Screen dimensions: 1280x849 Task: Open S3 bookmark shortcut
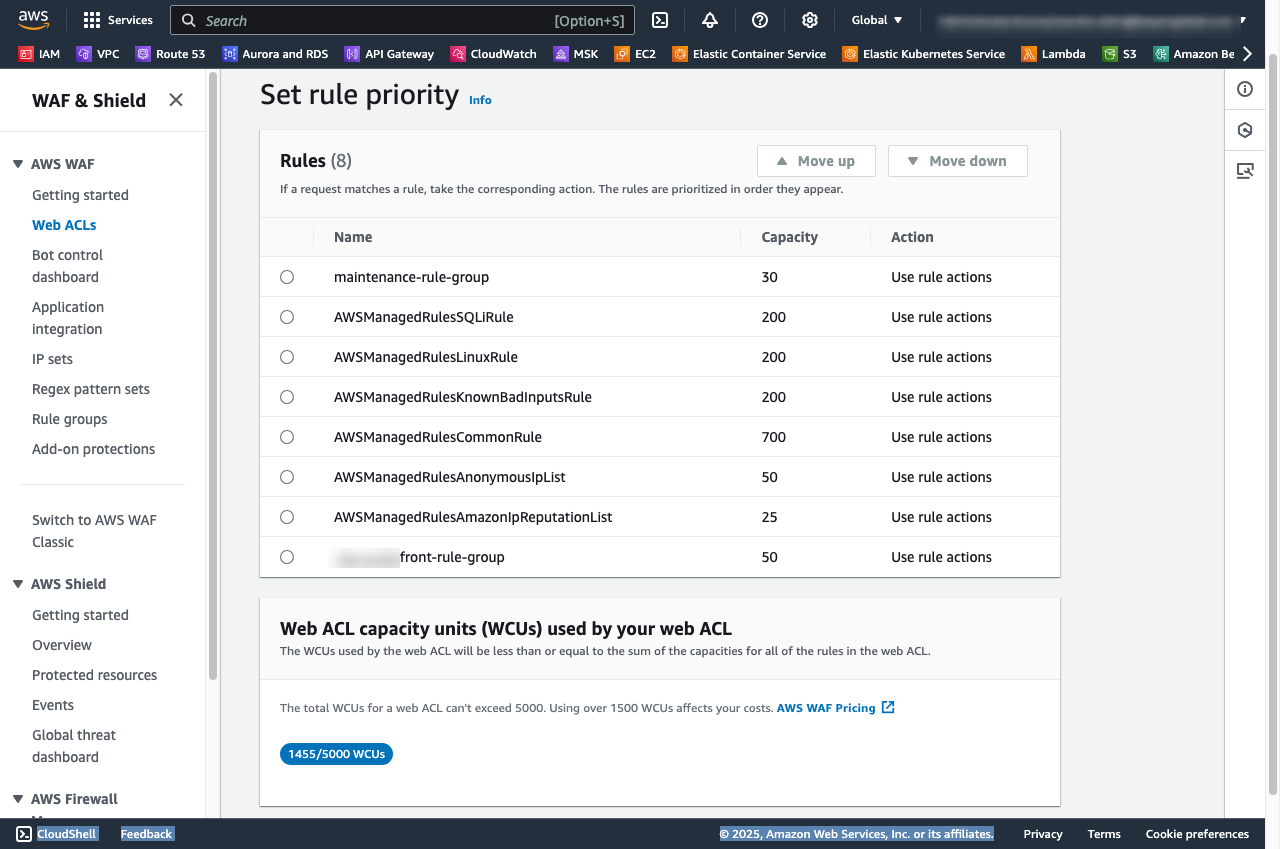1119,54
